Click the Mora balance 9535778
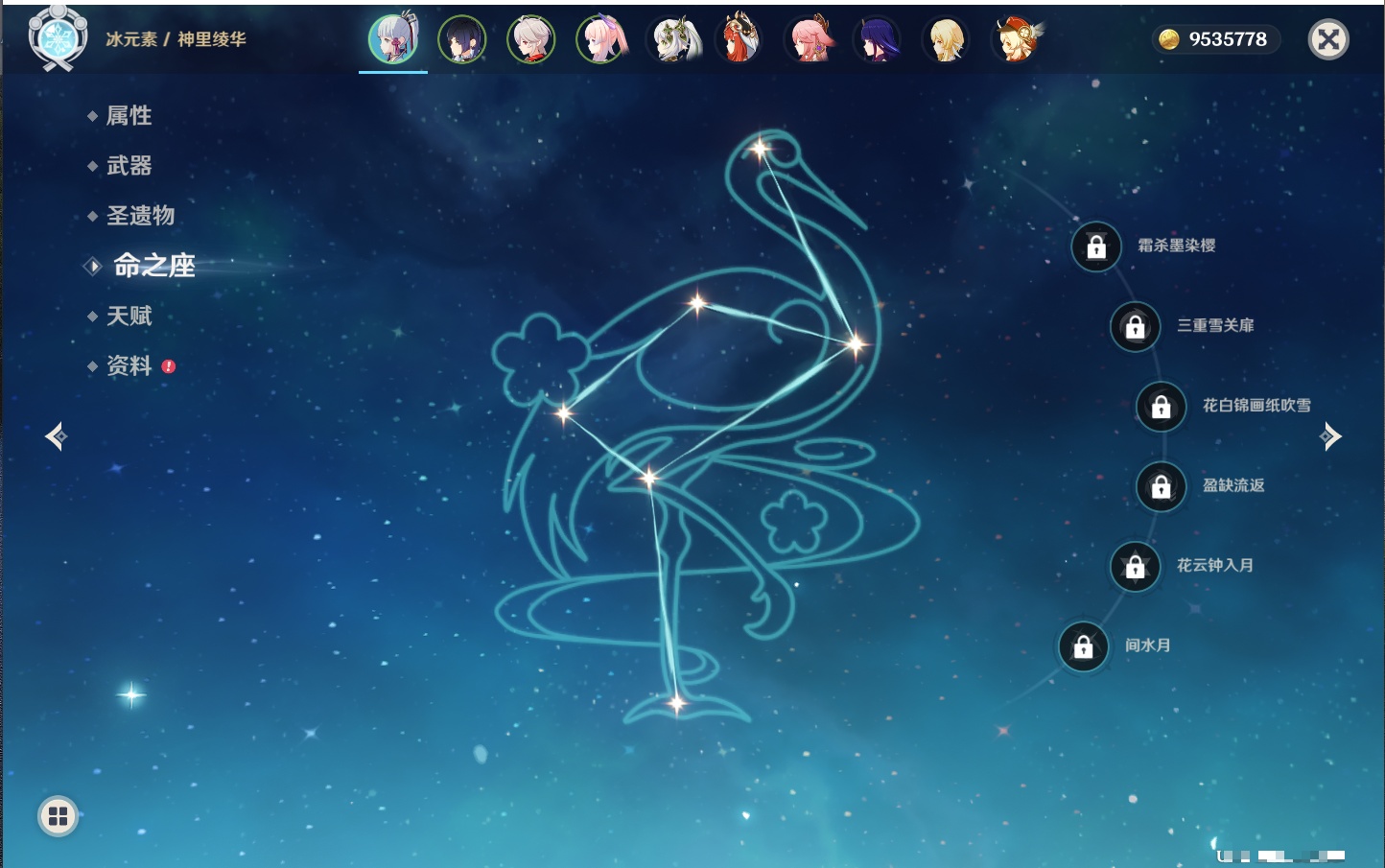Image resolution: width=1385 pixels, height=868 pixels. [x=1228, y=39]
